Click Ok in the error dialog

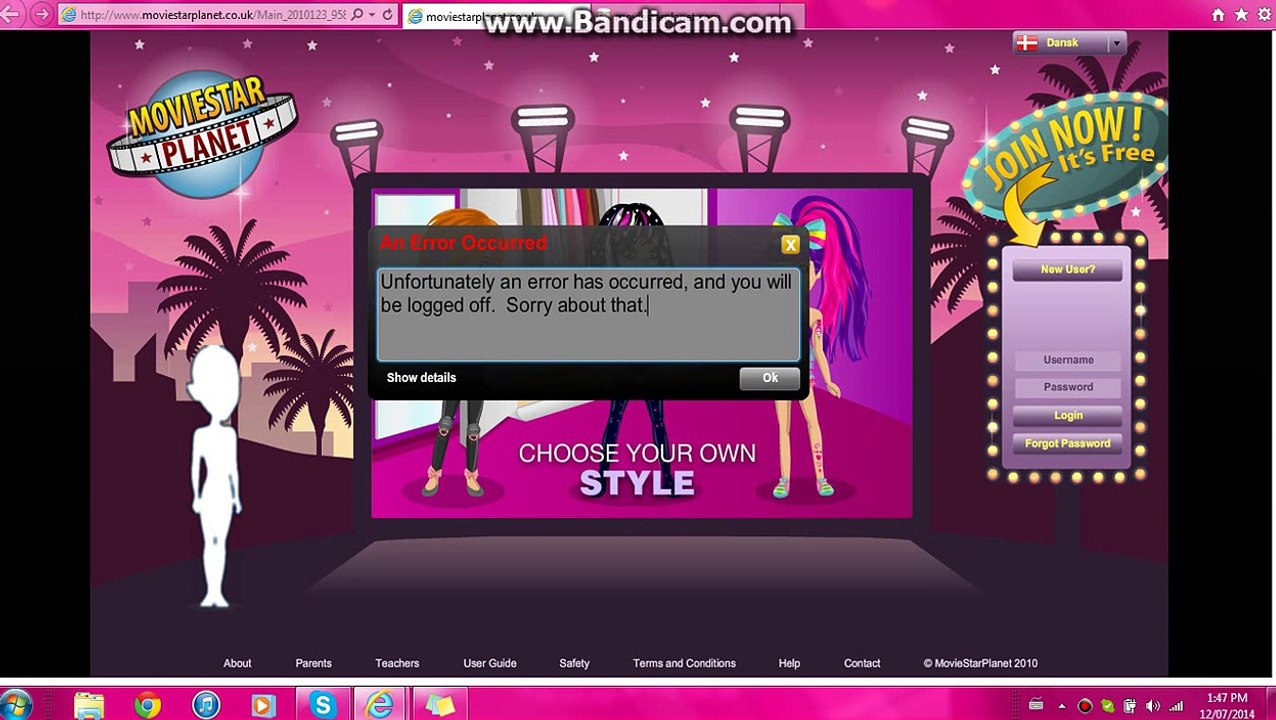tap(770, 378)
